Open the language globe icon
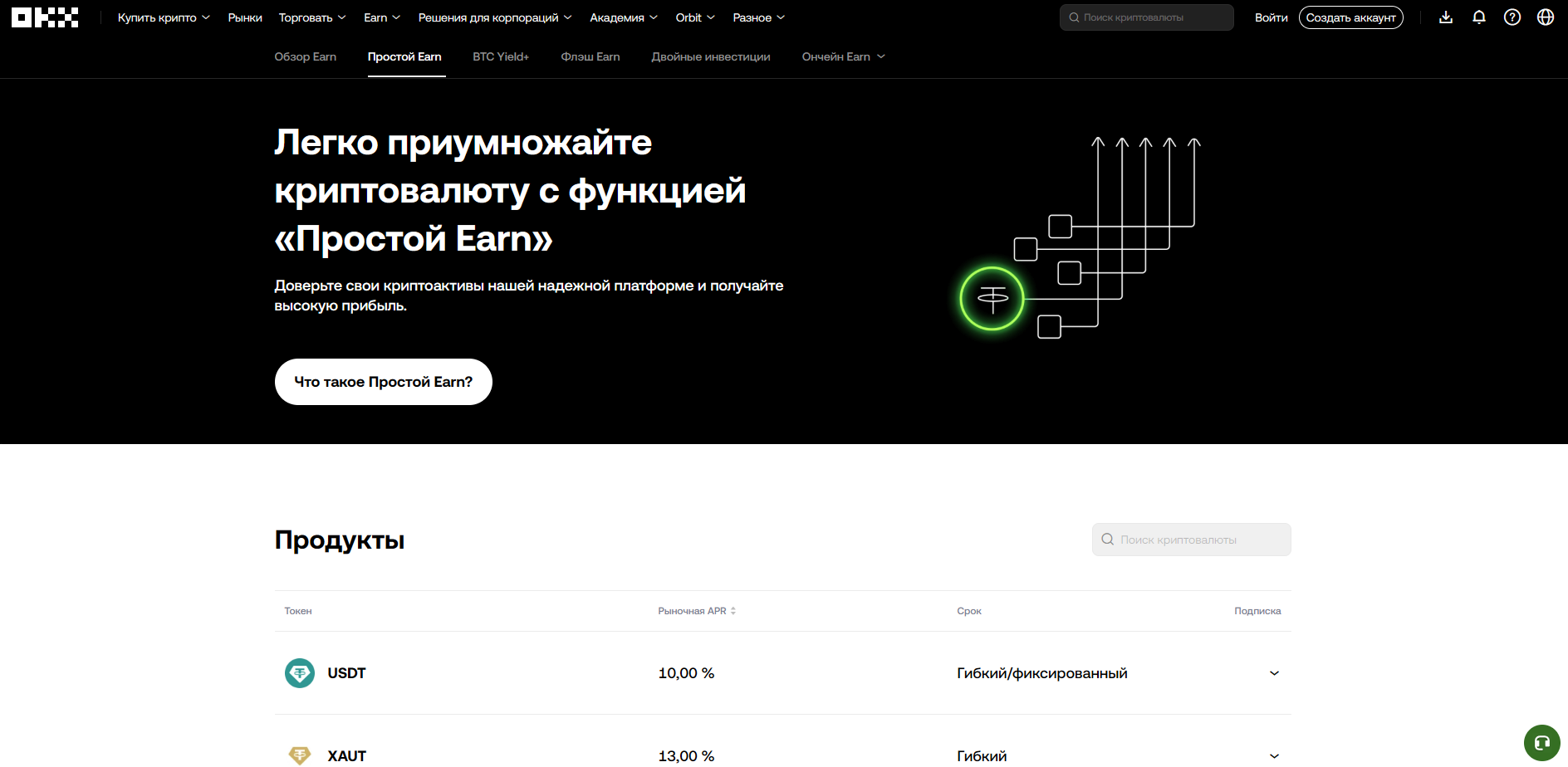Image resolution: width=1568 pixels, height=767 pixels. pyautogui.click(x=1546, y=17)
